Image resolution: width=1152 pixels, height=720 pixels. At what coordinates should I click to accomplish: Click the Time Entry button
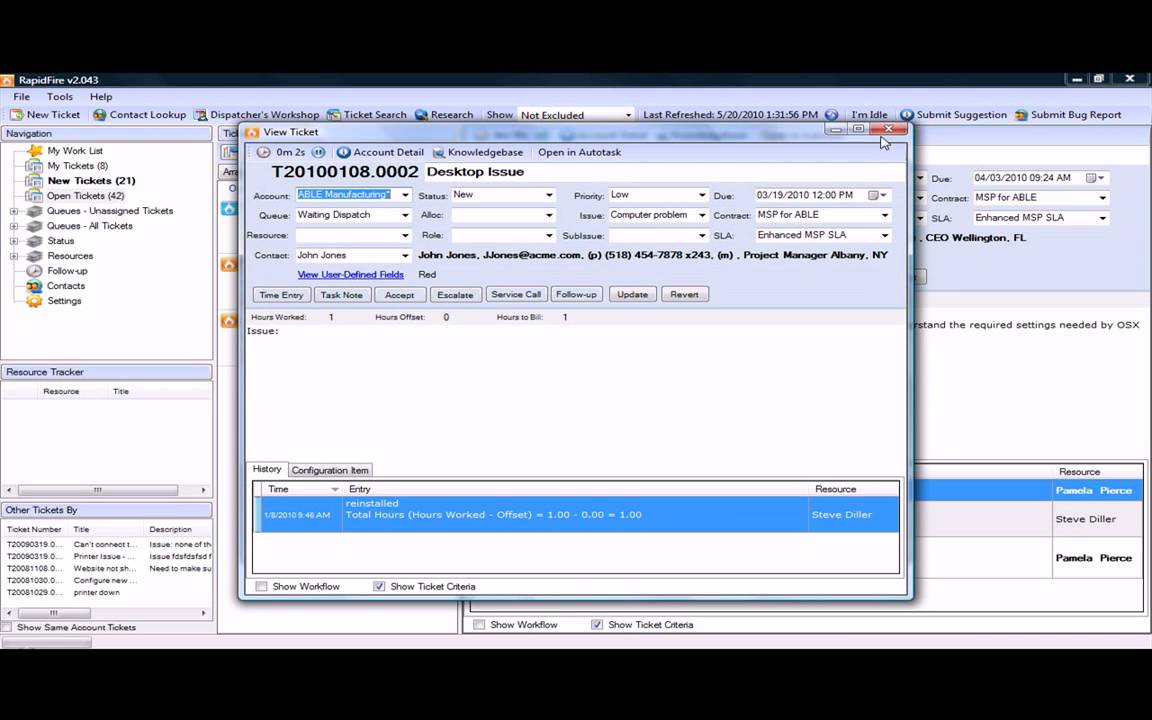pos(281,295)
